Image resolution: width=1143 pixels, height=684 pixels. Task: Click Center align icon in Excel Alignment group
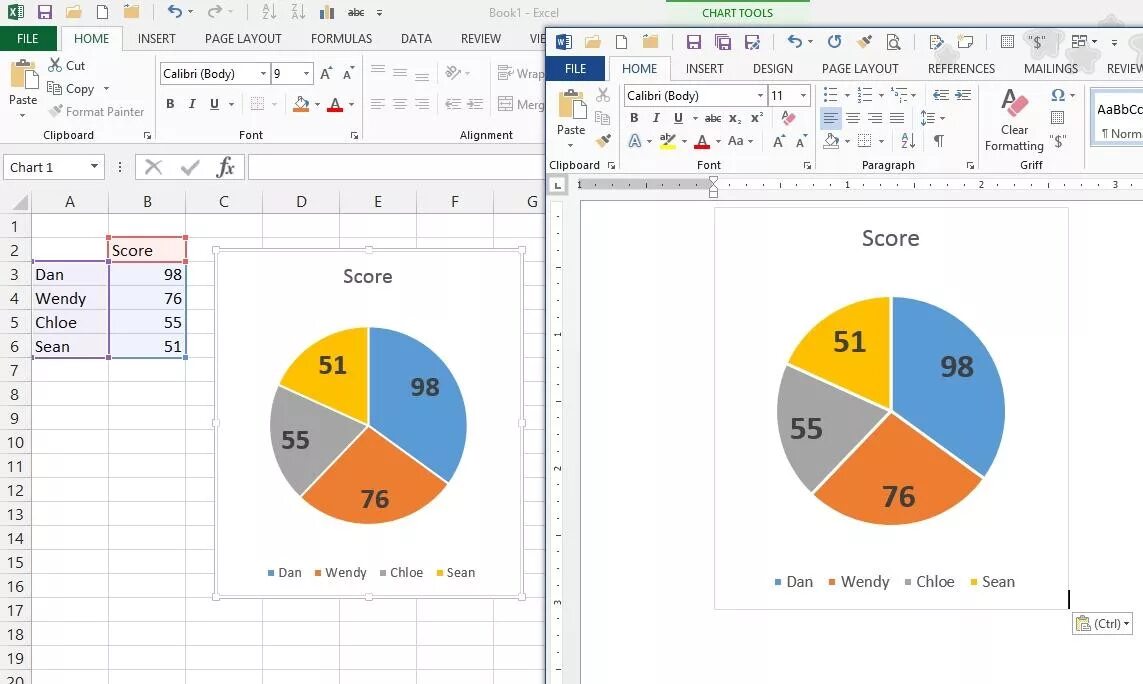pos(399,104)
